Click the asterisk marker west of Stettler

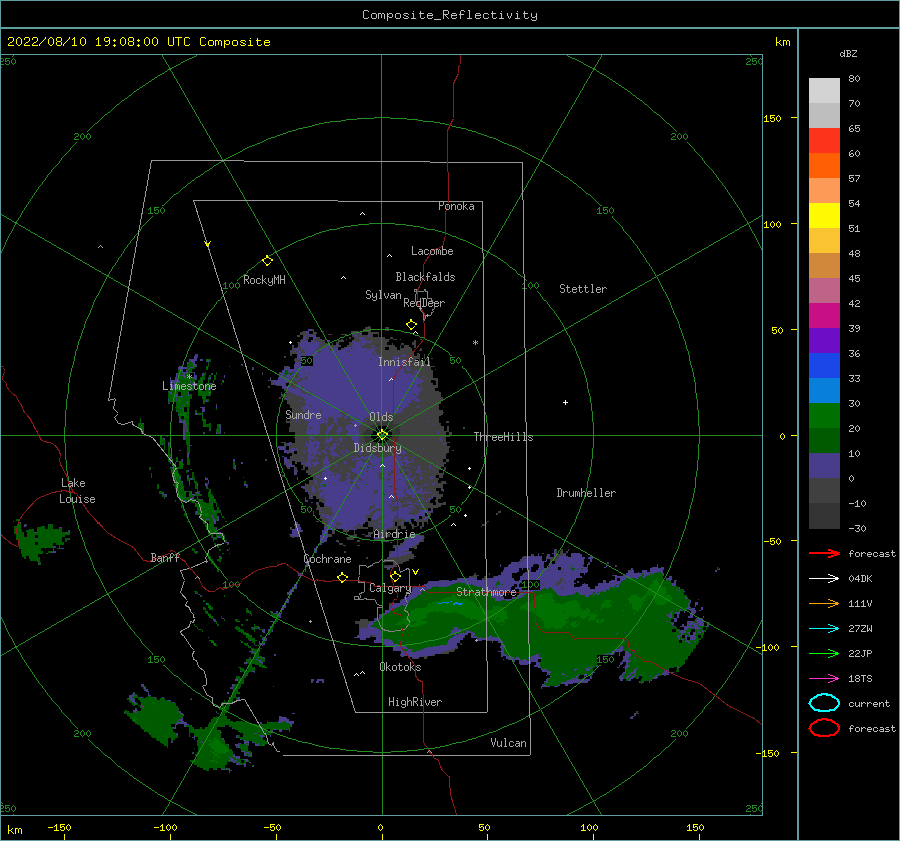tap(475, 343)
